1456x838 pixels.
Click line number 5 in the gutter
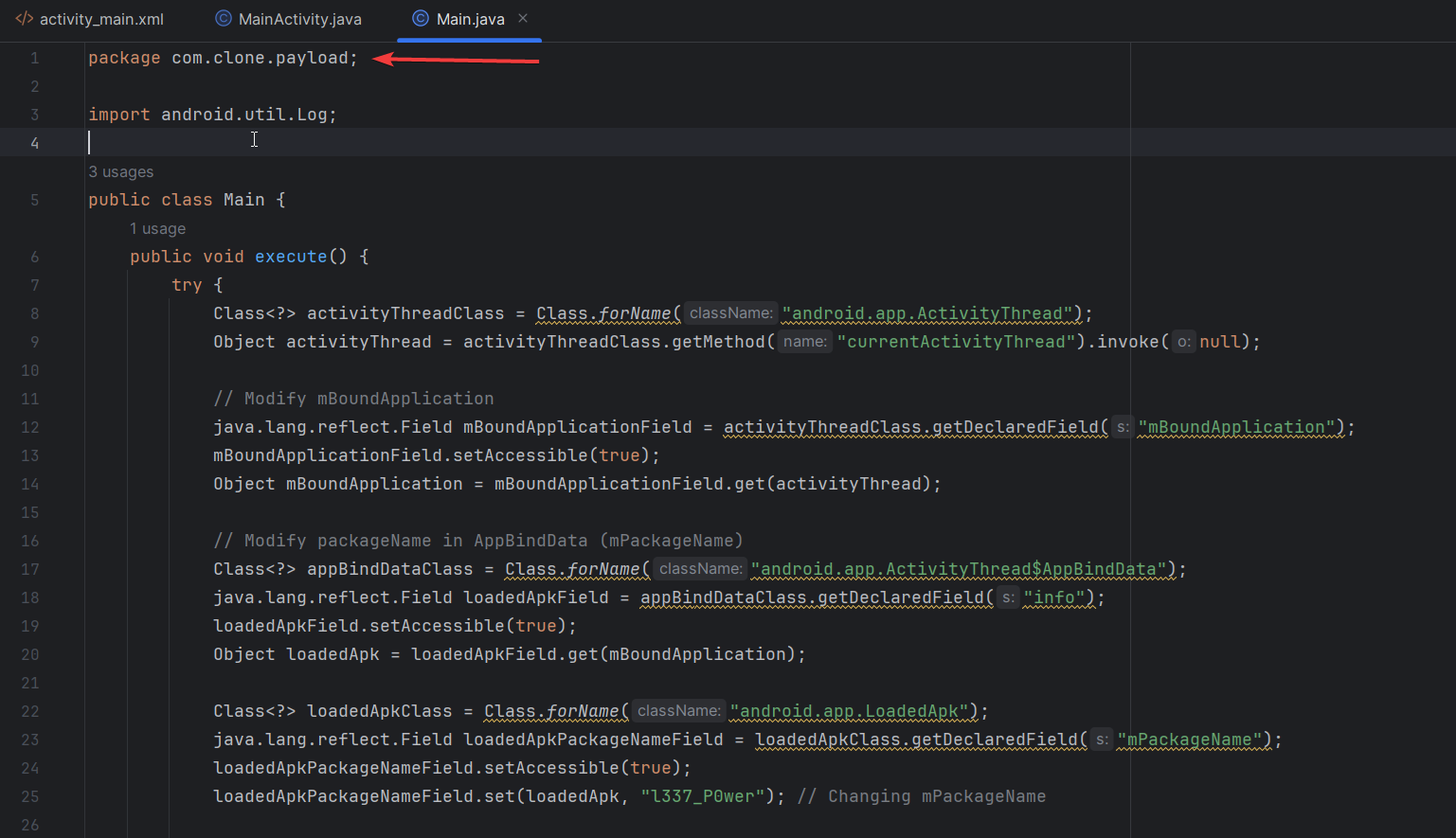(34, 200)
